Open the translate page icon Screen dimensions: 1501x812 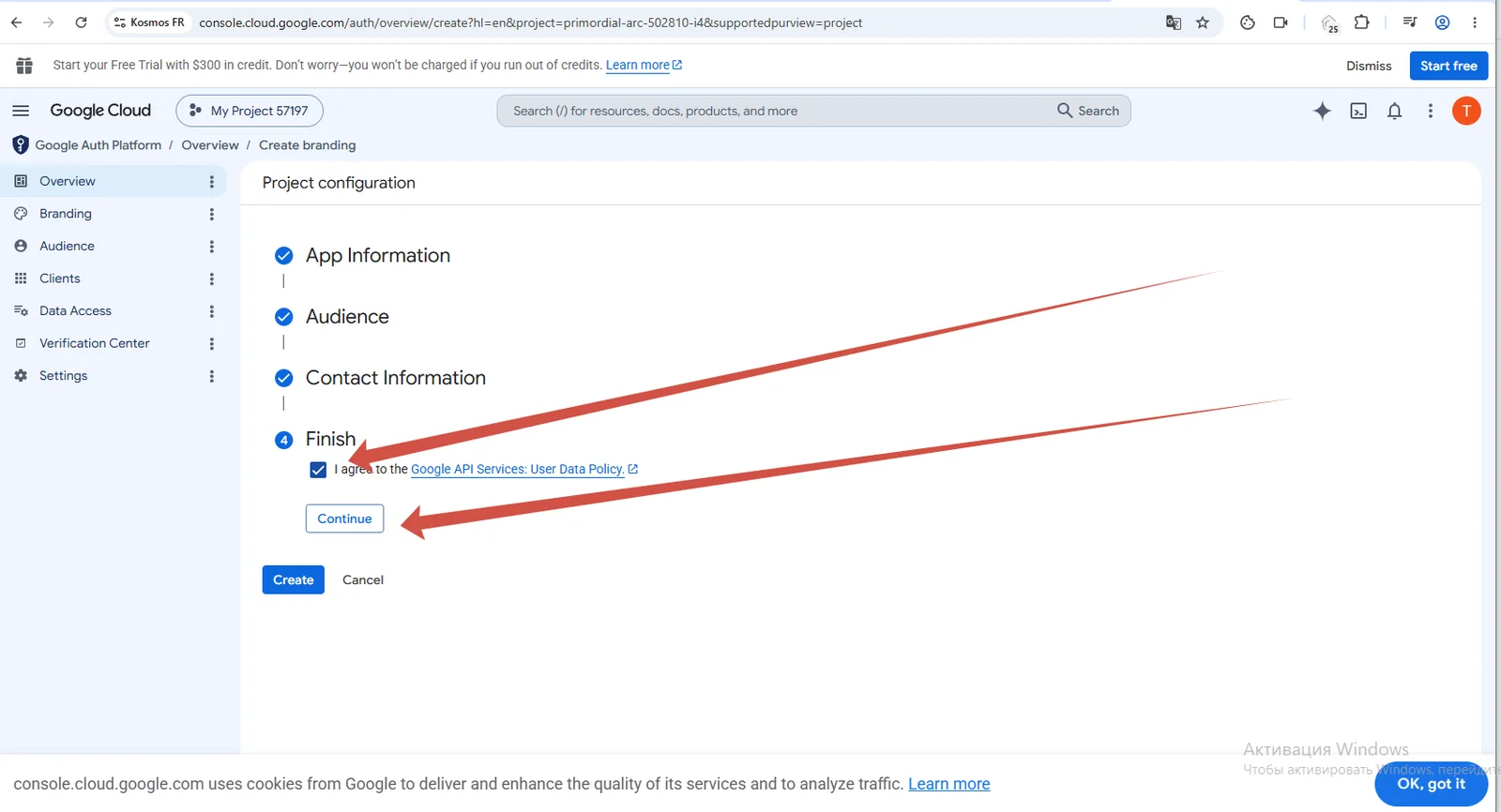pos(1174,23)
